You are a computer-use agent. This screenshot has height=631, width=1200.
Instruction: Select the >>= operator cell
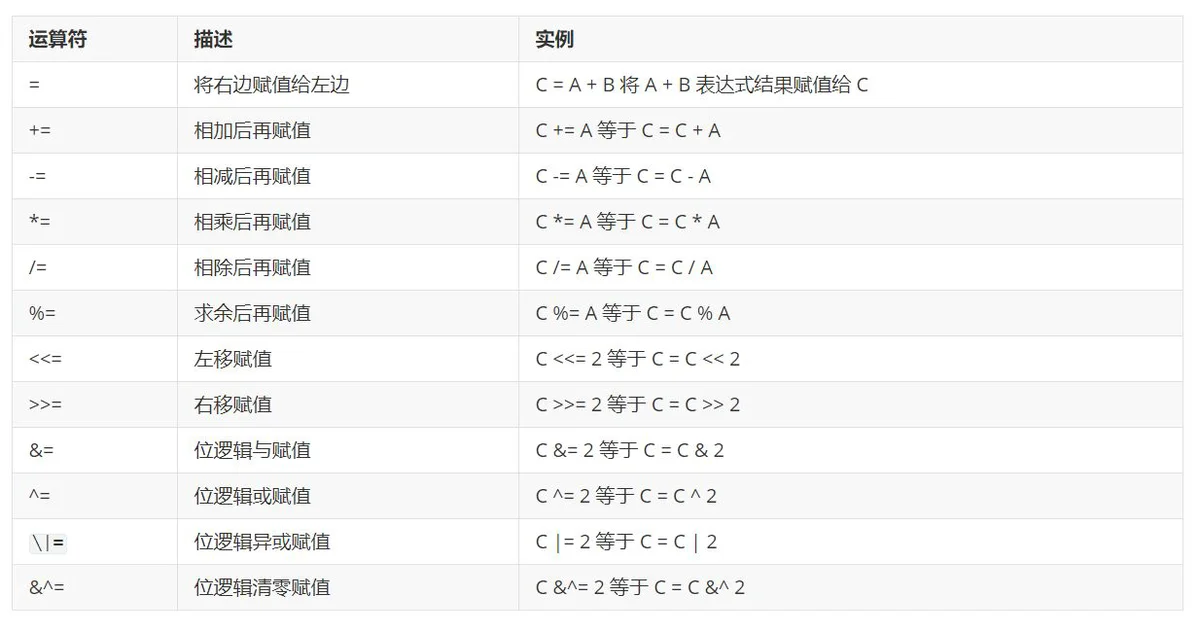pos(46,405)
